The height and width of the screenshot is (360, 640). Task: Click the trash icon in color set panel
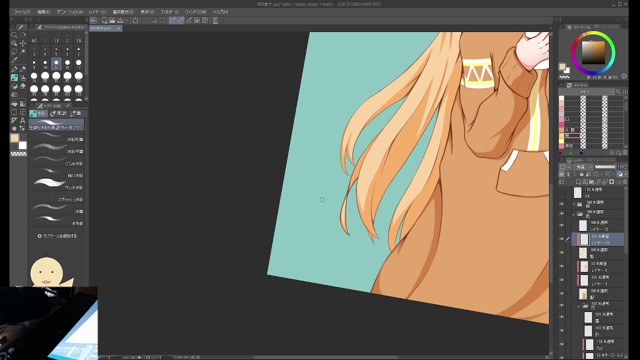pyautogui.click(x=625, y=152)
